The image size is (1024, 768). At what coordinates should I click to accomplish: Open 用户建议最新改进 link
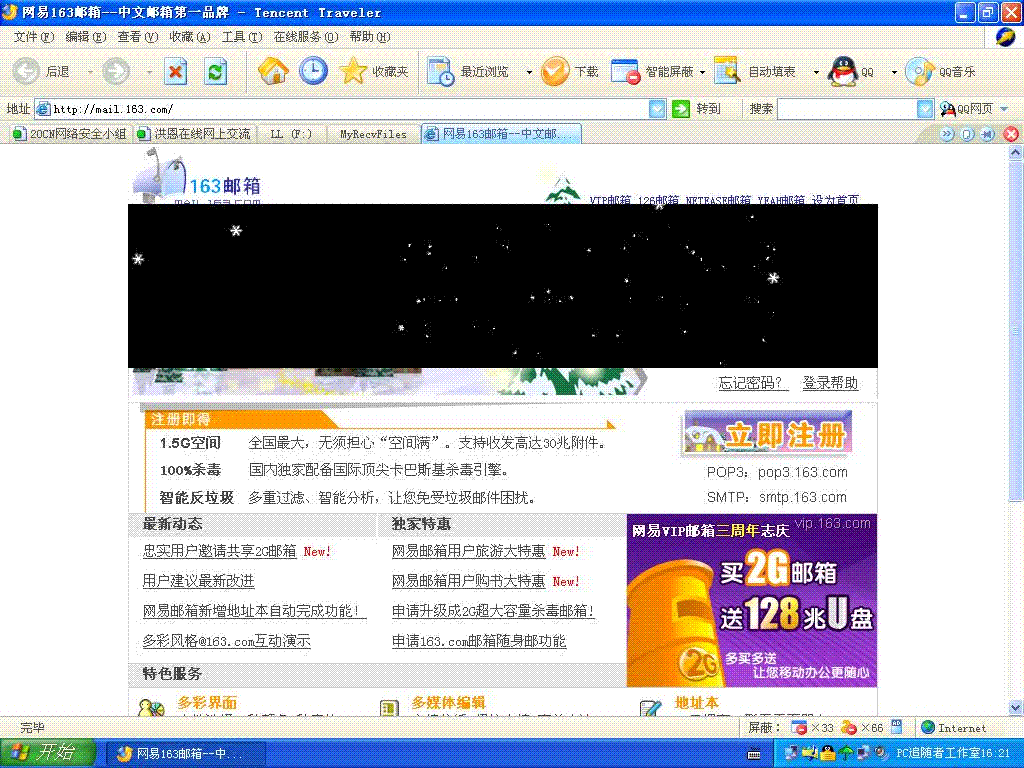pyautogui.click(x=199, y=581)
